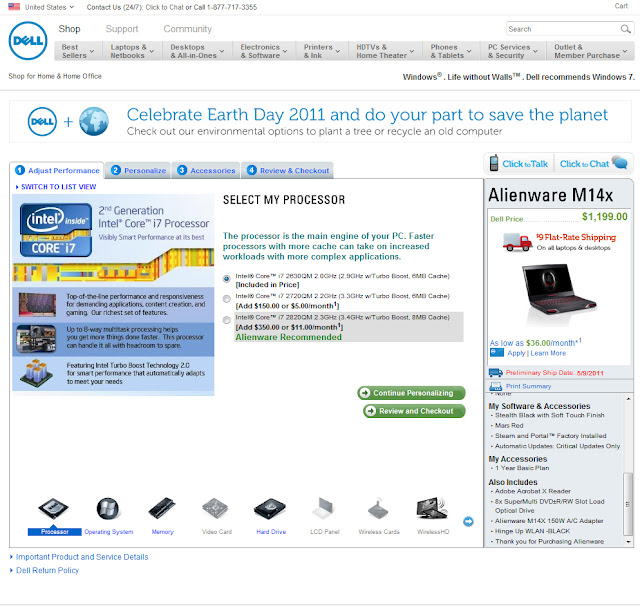
Task: Select the i7 2720QM 2.2GHz processor option
Action: (x=227, y=299)
